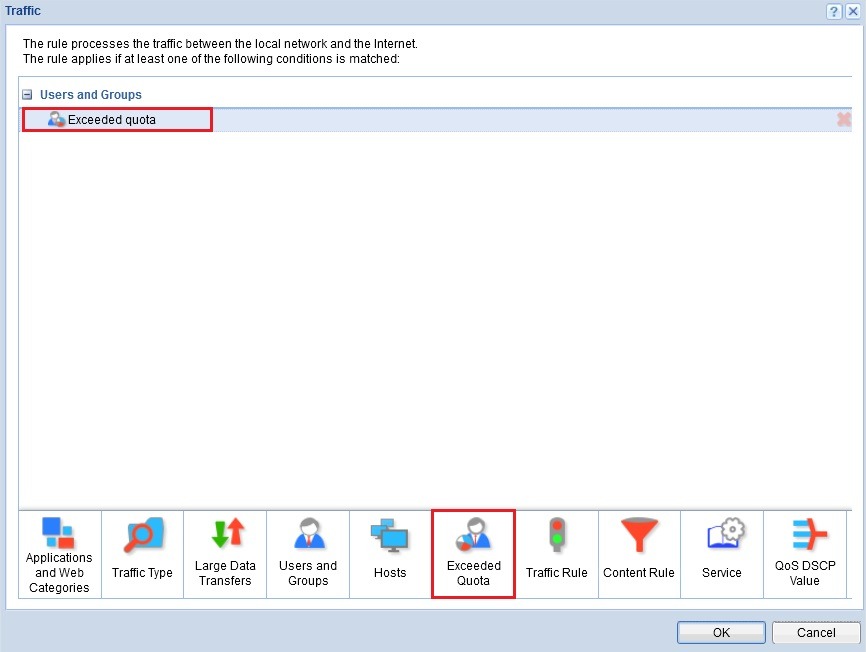
Task: Select the Traffic Rule traffic-light icon
Action: (x=556, y=536)
